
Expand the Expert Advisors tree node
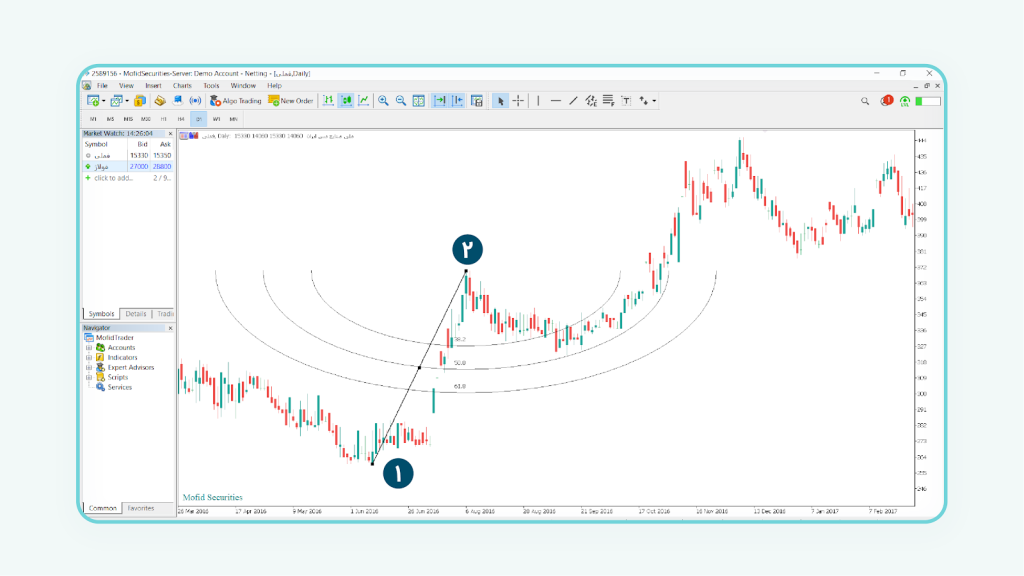tap(89, 368)
